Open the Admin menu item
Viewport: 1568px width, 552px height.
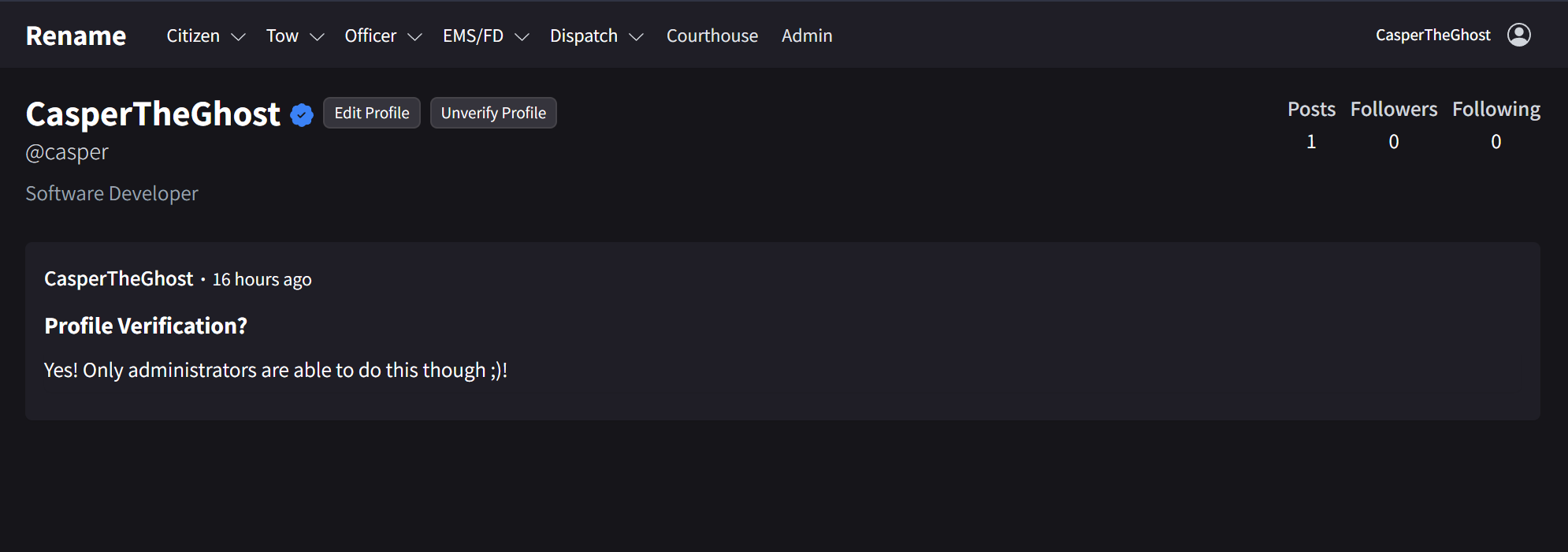807,36
